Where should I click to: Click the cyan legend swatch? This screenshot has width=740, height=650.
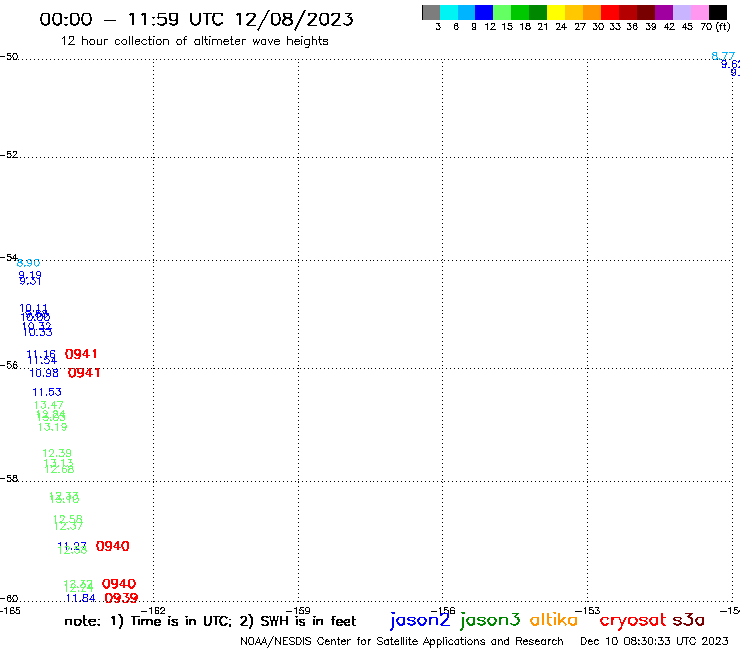pyautogui.click(x=449, y=12)
